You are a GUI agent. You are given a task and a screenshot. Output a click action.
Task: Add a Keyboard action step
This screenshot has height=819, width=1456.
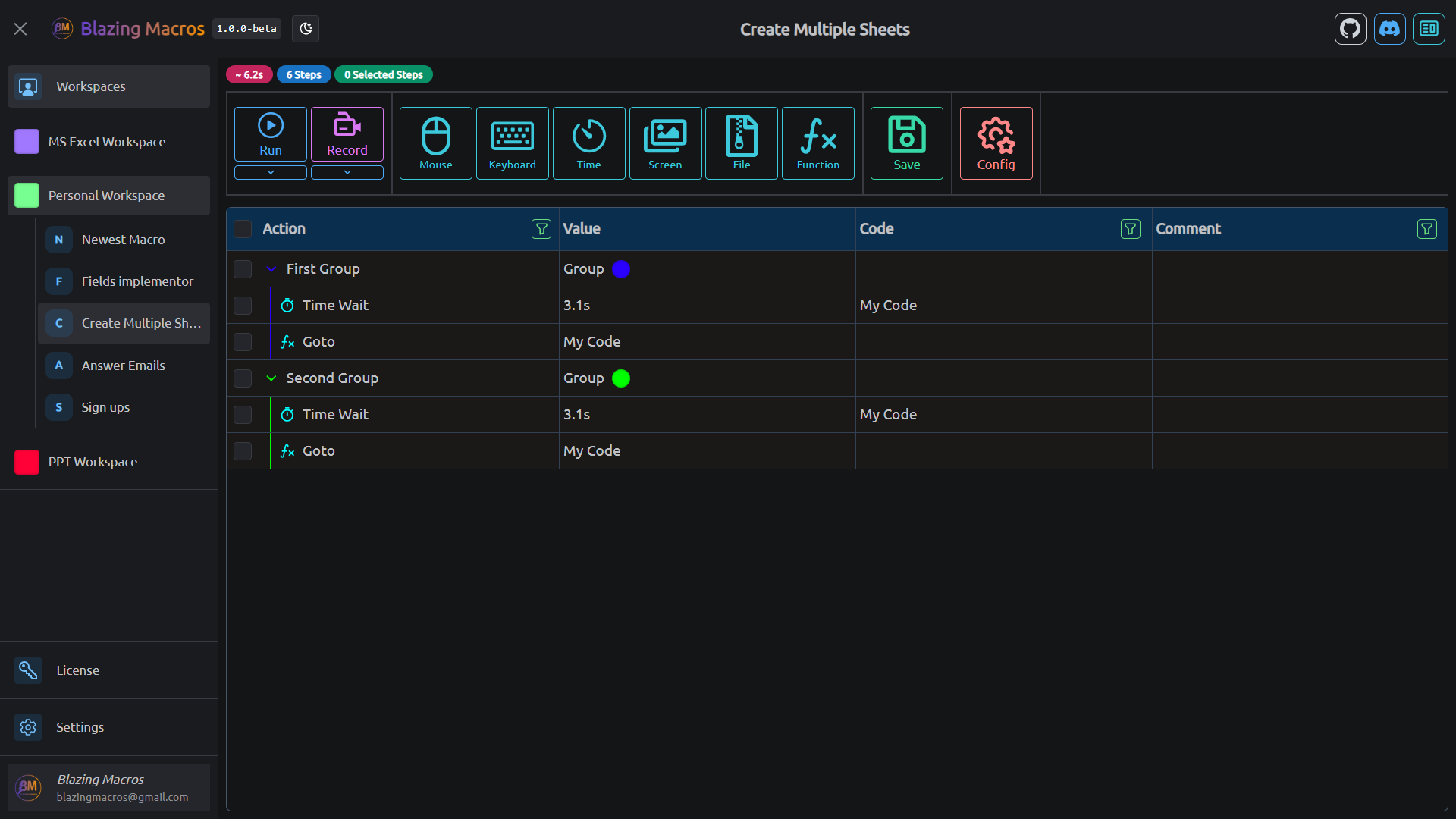pos(513,143)
